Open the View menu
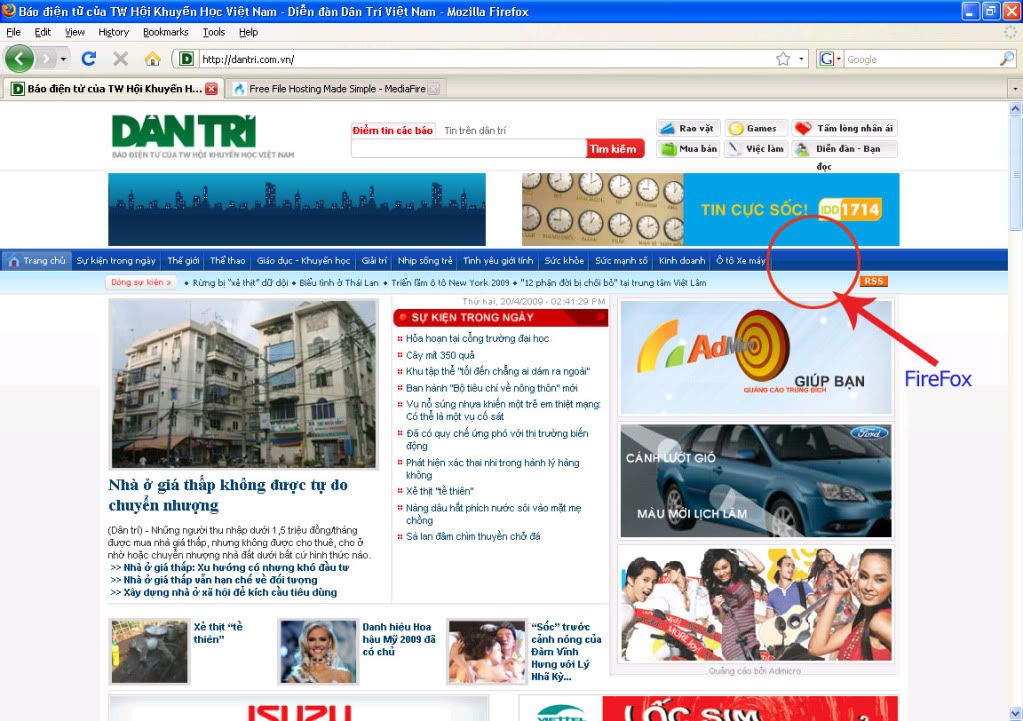 74,32
